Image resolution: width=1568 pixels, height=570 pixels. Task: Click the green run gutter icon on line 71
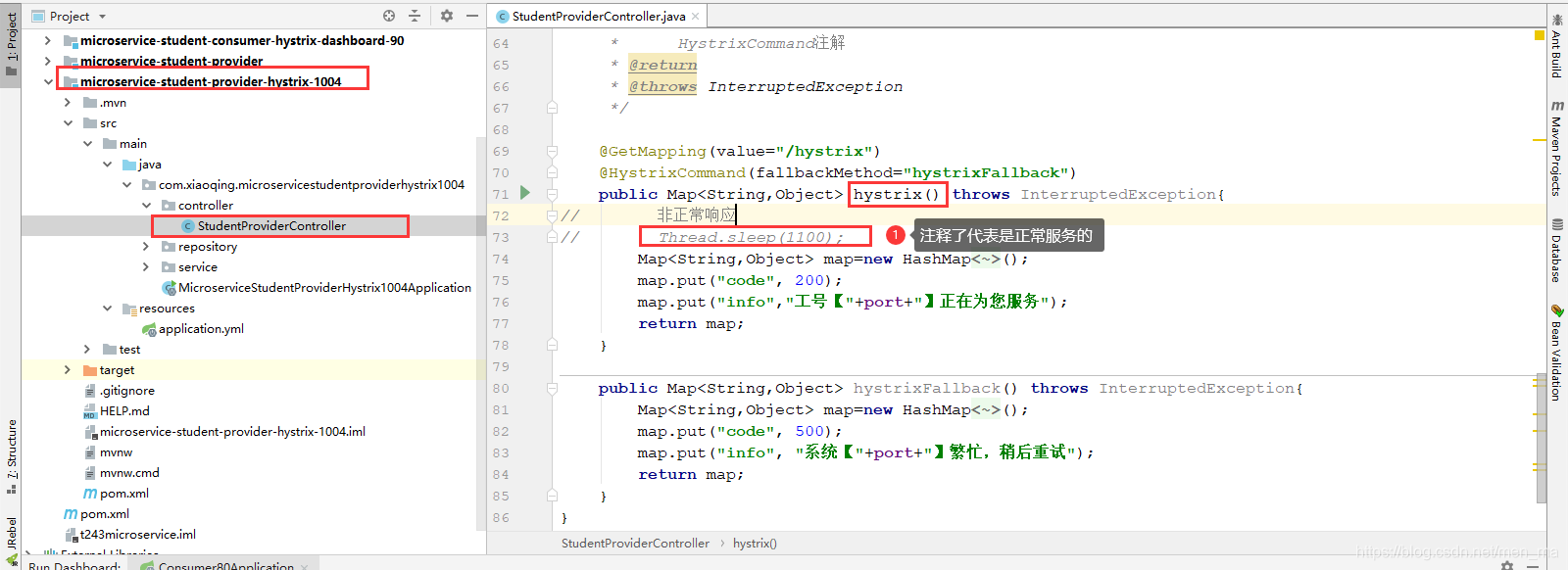click(525, 193)
